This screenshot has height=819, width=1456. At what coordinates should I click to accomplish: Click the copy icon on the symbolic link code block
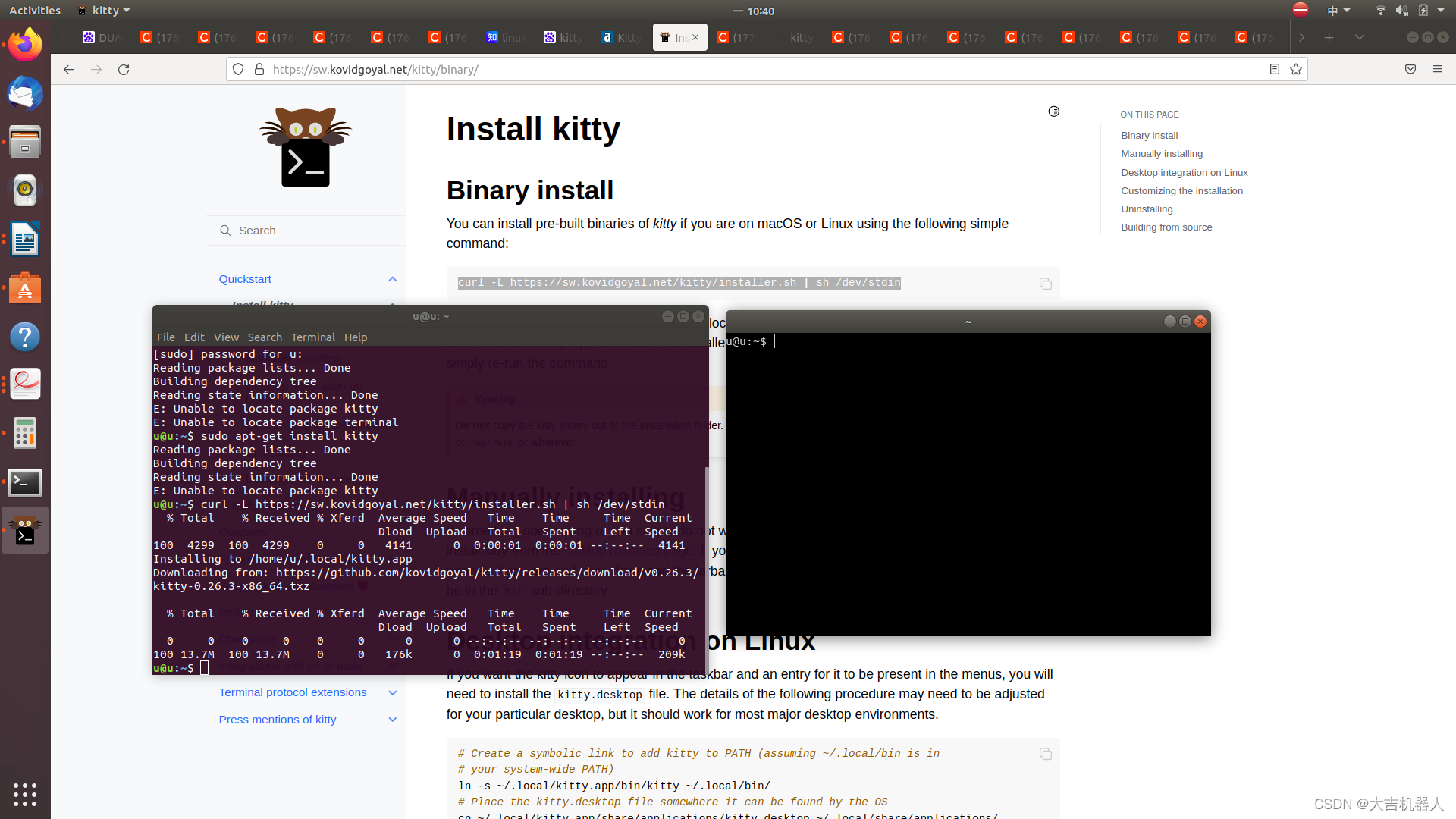[1046, 754]
